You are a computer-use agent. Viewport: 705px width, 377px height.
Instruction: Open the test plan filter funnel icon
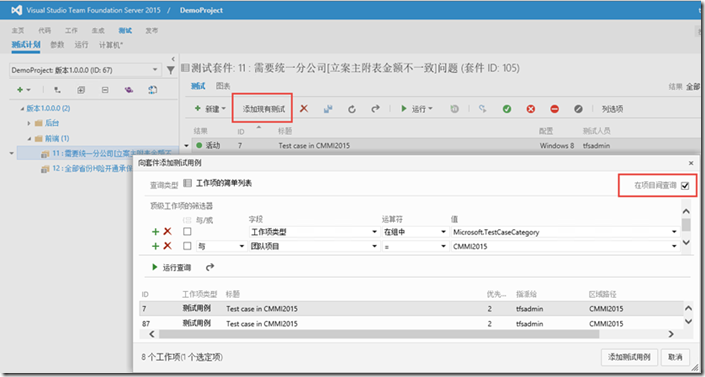click(x=171, y=70)
